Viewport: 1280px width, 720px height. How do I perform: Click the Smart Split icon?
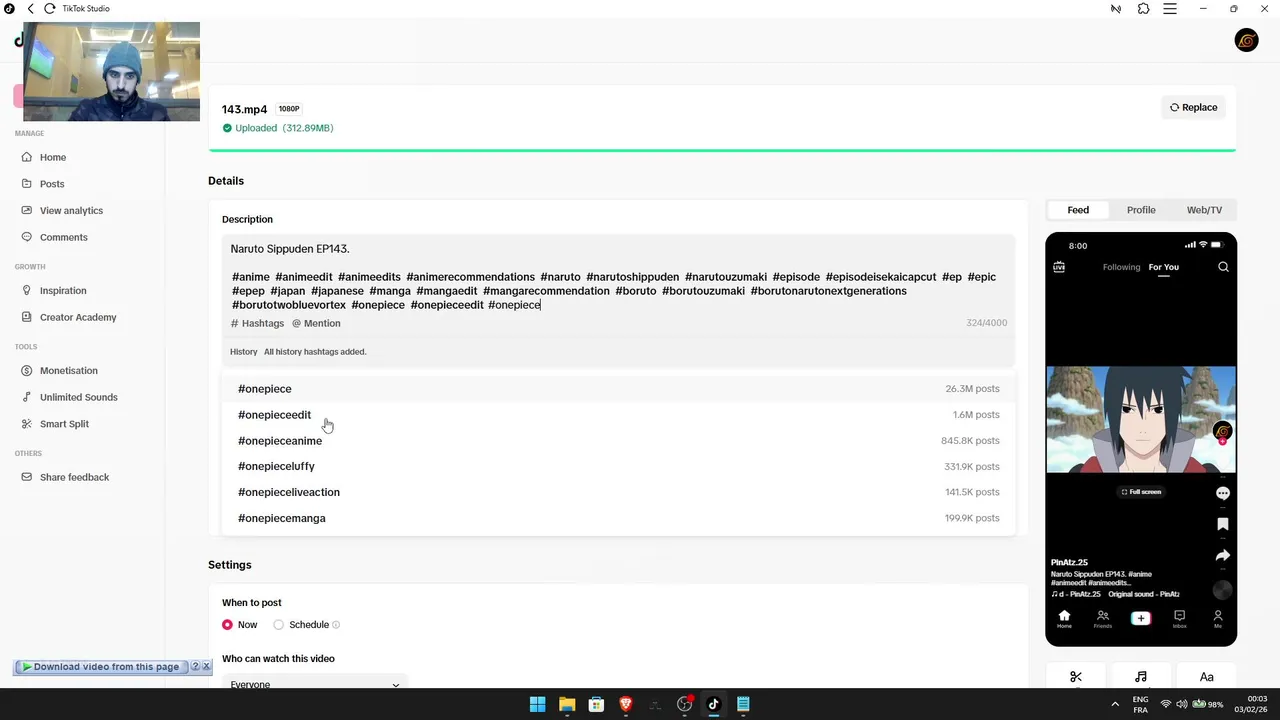29,424
